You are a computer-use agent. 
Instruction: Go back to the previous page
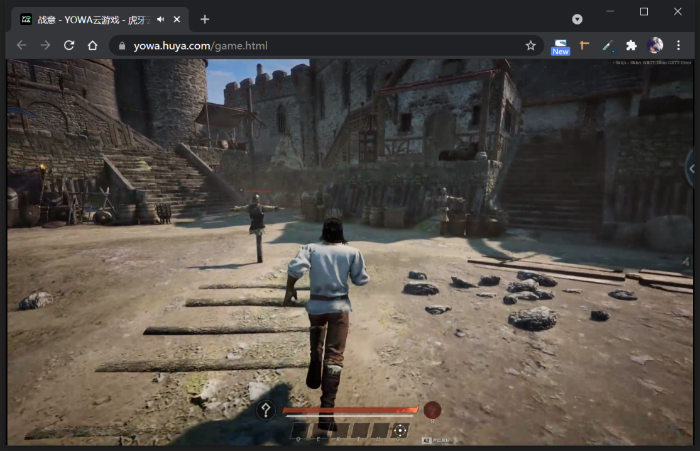tap(21, 45)
